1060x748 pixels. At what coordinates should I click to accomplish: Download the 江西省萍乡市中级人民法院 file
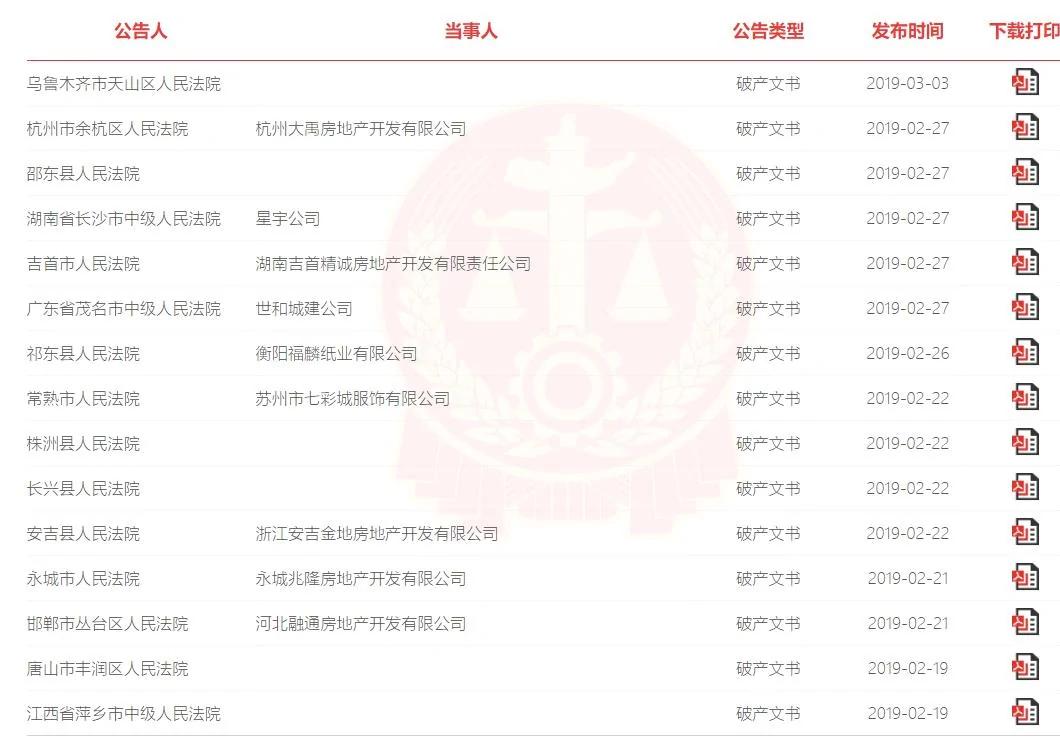(x=1025, y=713)
